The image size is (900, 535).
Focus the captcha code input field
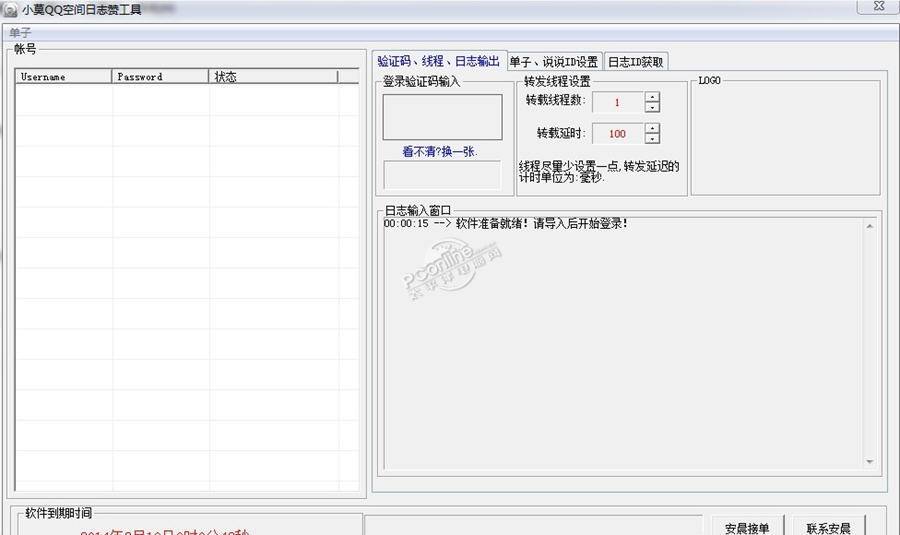(x=442, y=175)
